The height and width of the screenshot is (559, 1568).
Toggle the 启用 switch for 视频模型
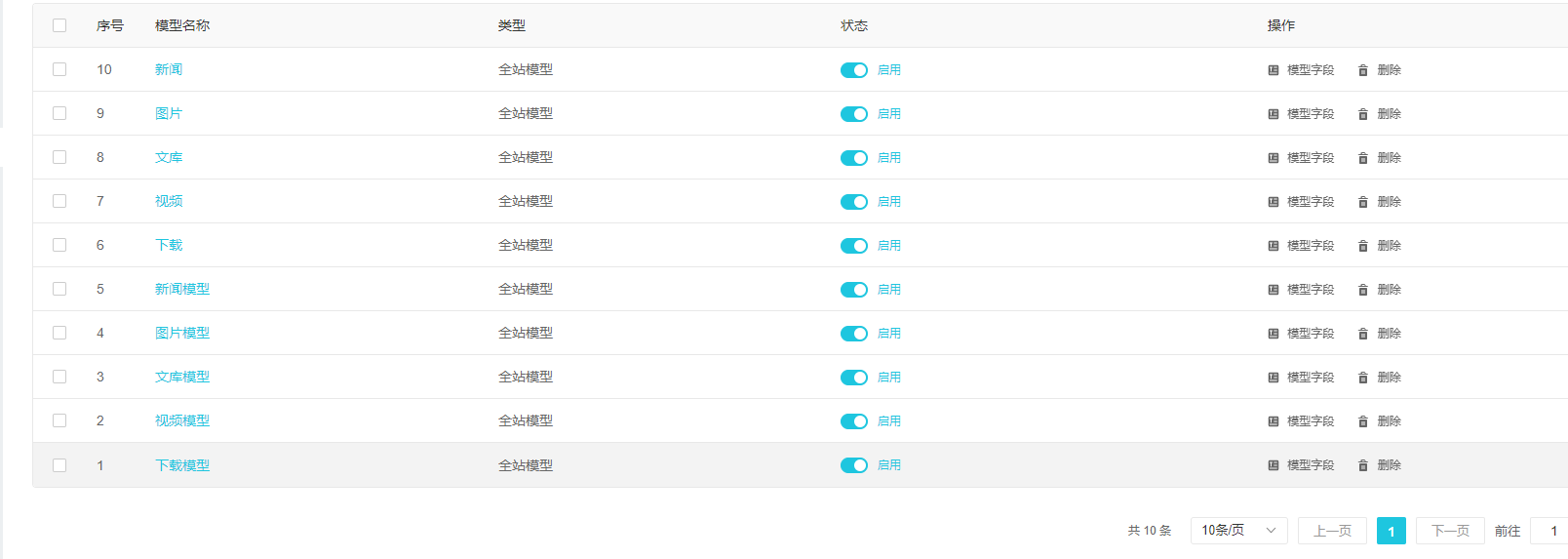[853, 421]
